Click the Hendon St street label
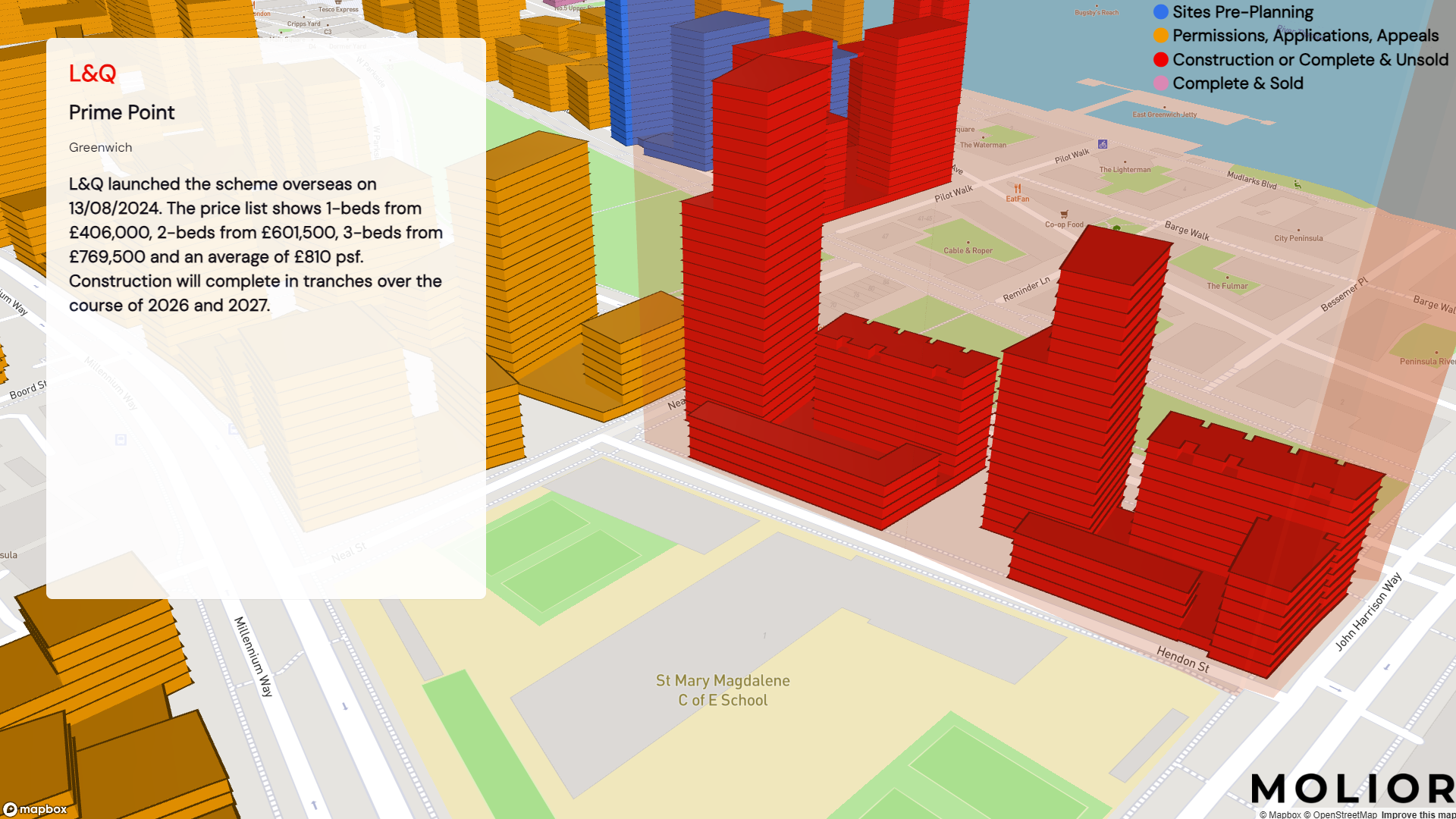This screenshot has width=1456, height=819. click(1182, 658)
